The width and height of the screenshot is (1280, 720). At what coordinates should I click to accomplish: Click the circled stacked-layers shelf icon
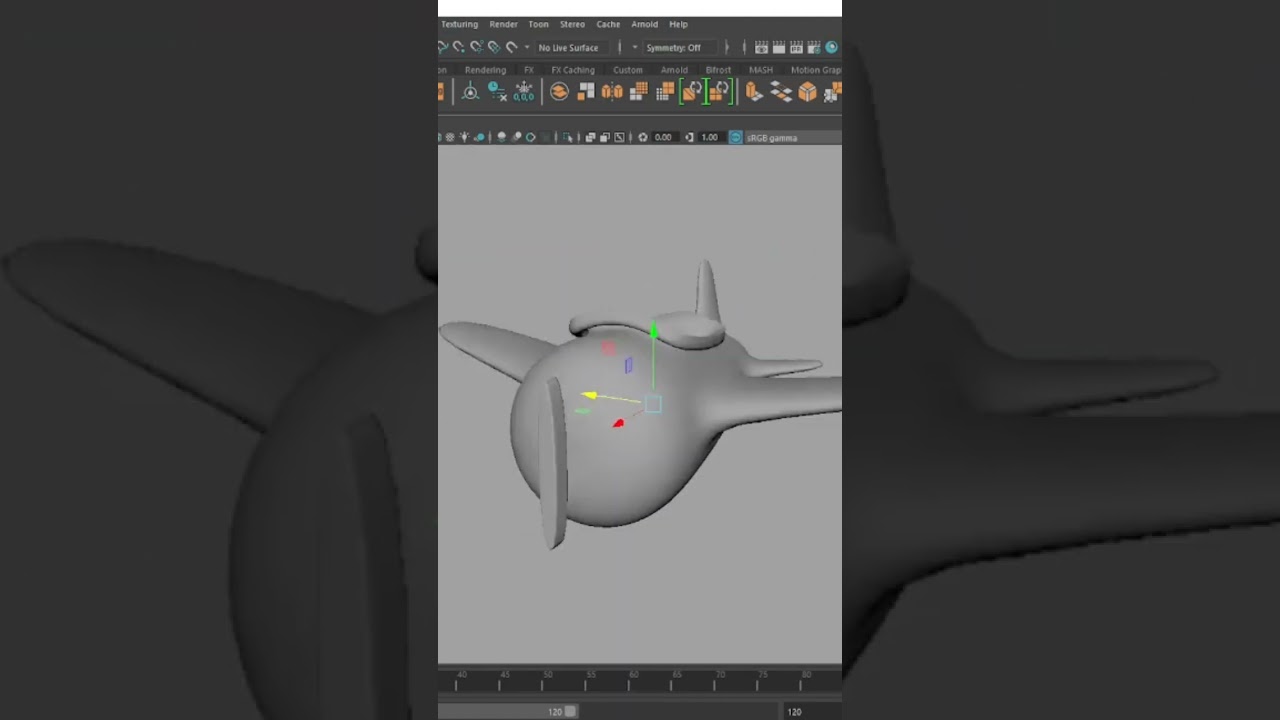[559, 91]
